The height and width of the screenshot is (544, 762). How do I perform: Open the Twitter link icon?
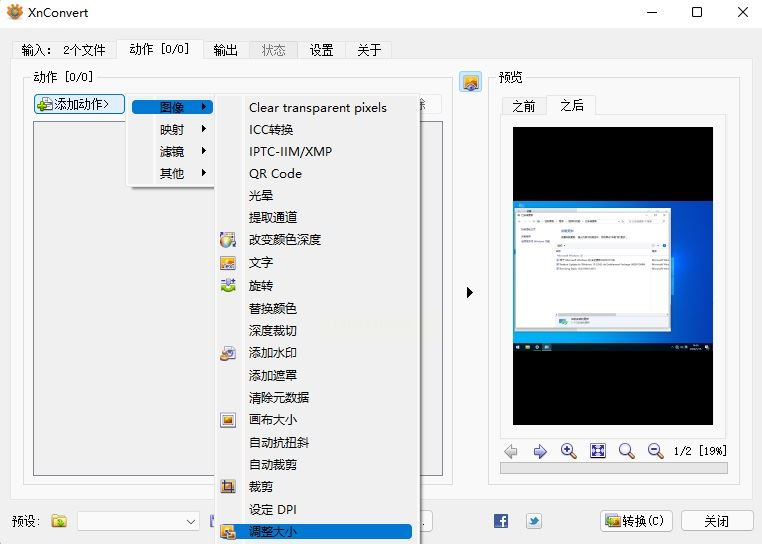click(x=534, y=521)
